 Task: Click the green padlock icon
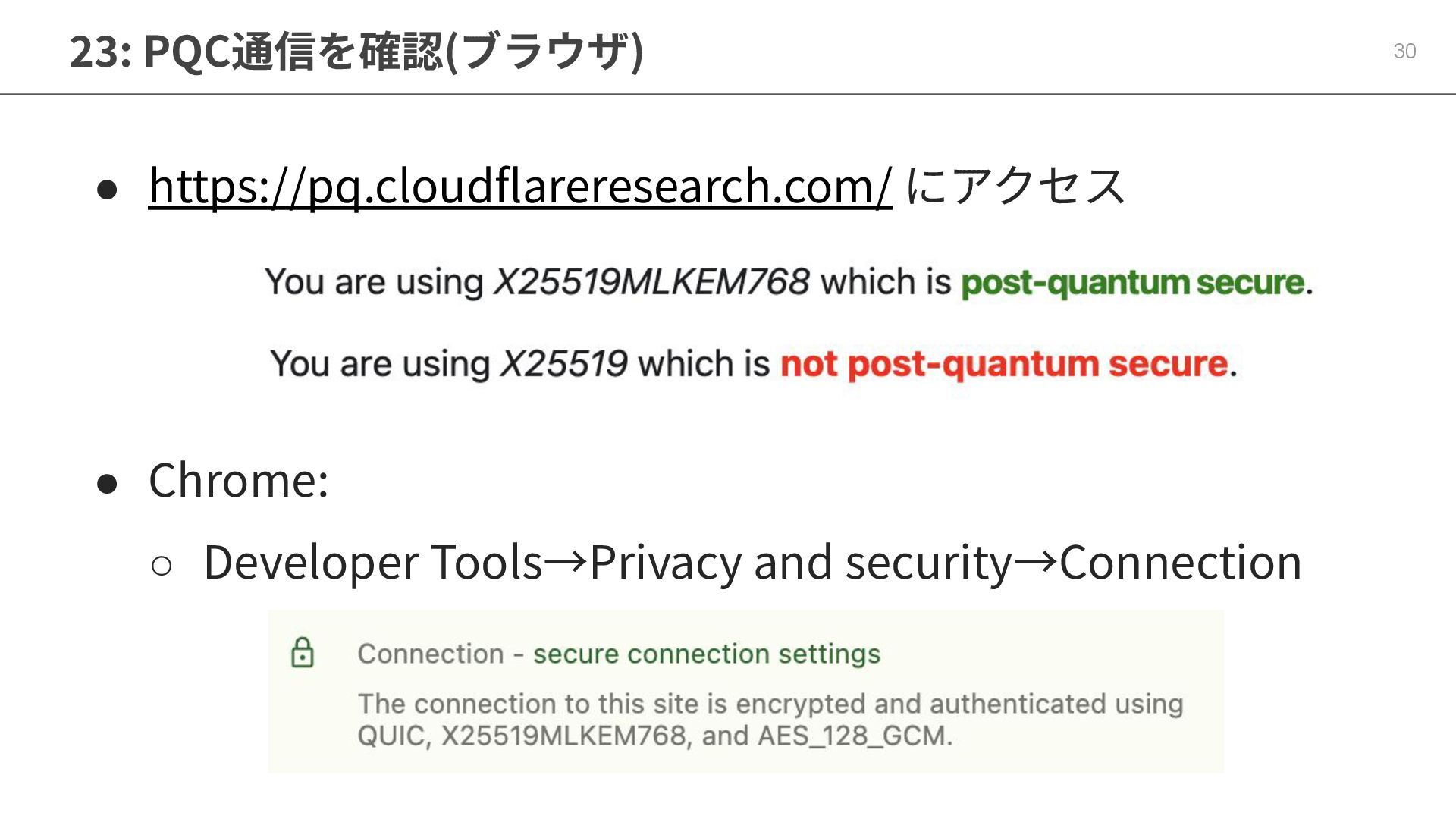303,652
